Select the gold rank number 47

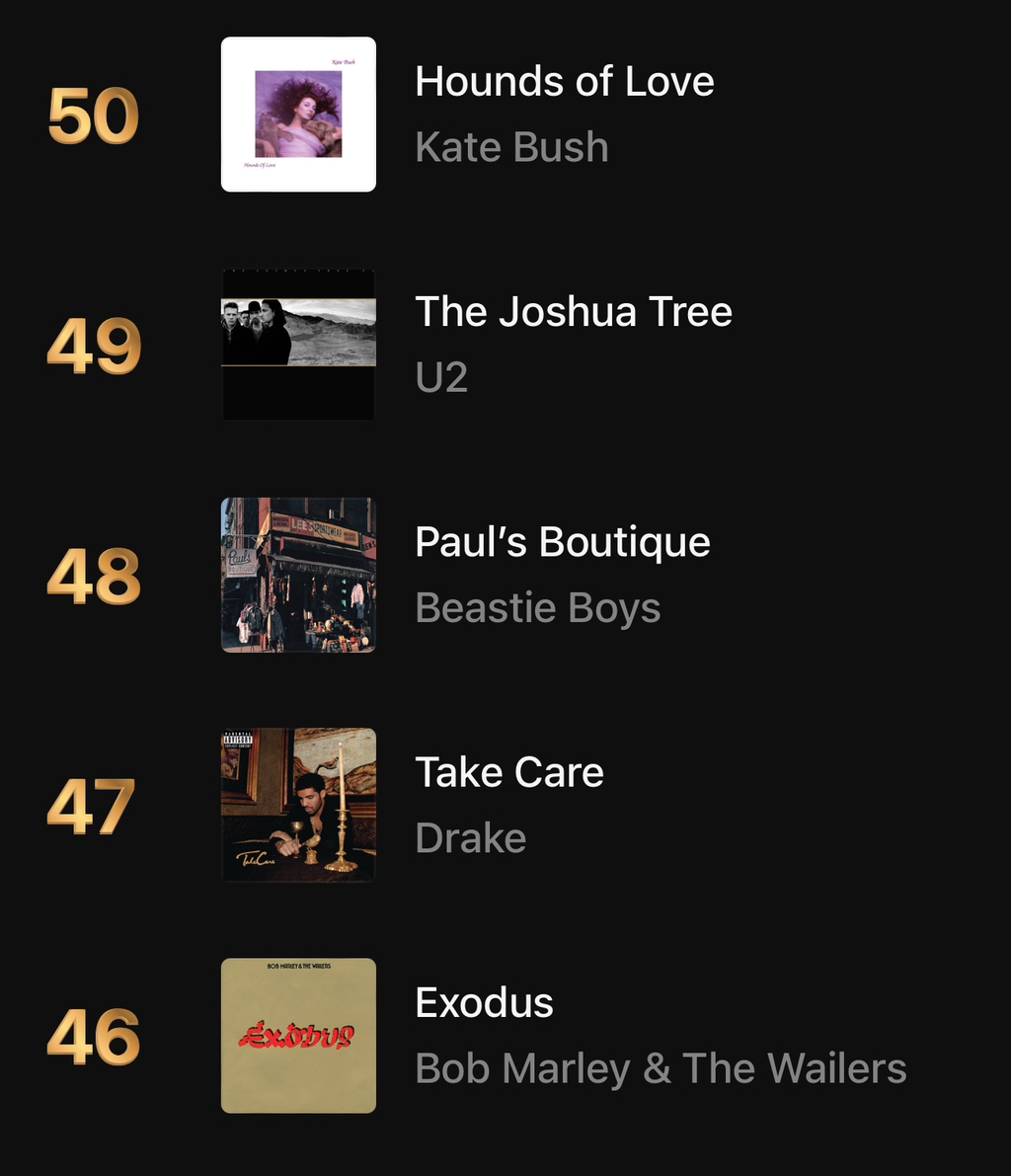(x=91, y=807)
